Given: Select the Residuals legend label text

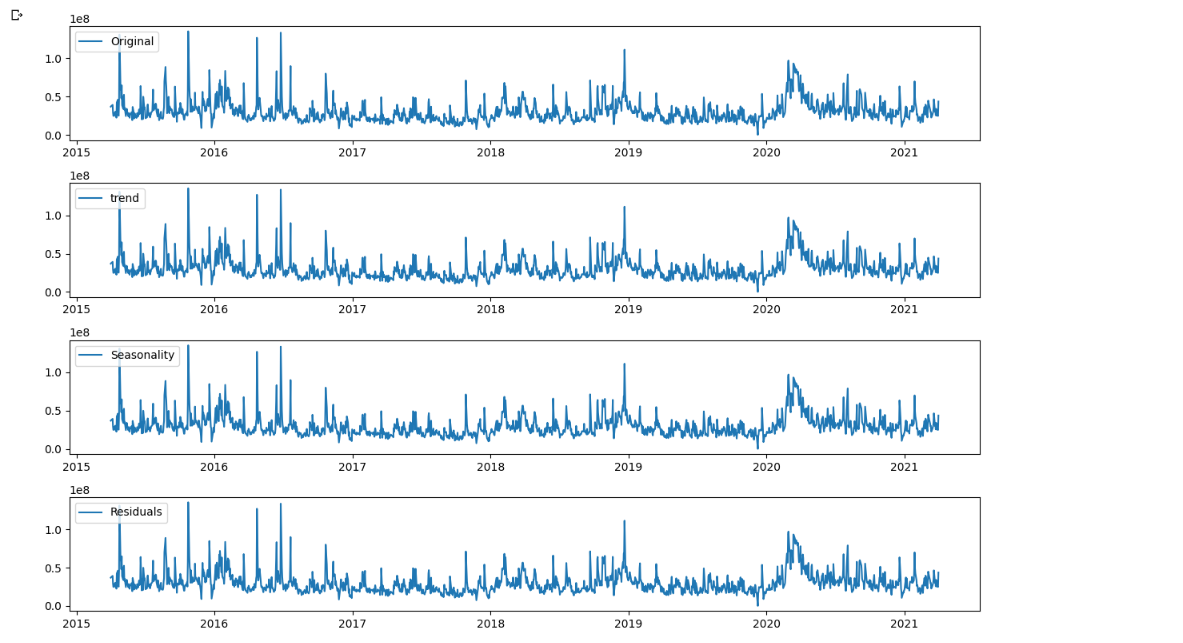Looking at the screenshot, I should [x=136, y=512].
